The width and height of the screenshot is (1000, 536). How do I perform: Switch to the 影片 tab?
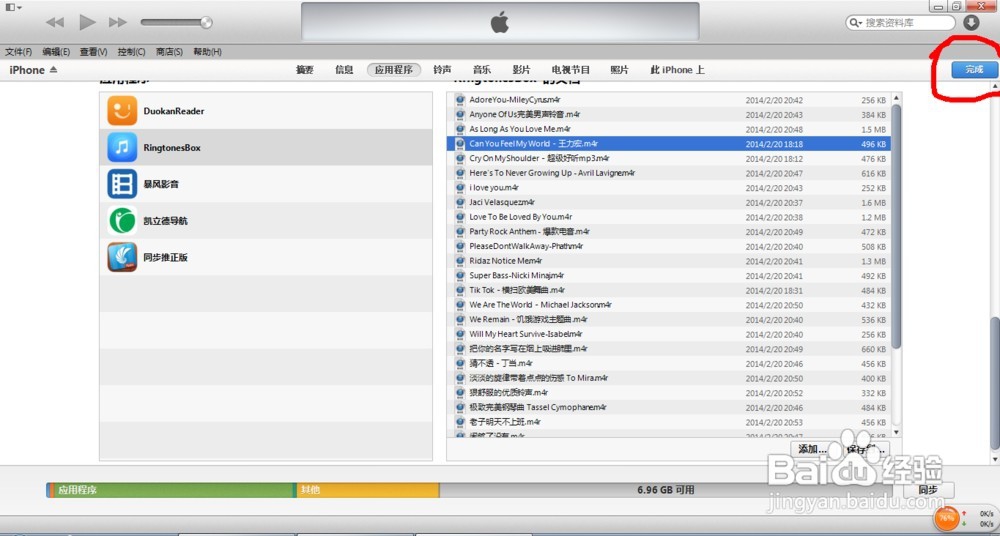[521, 70]
